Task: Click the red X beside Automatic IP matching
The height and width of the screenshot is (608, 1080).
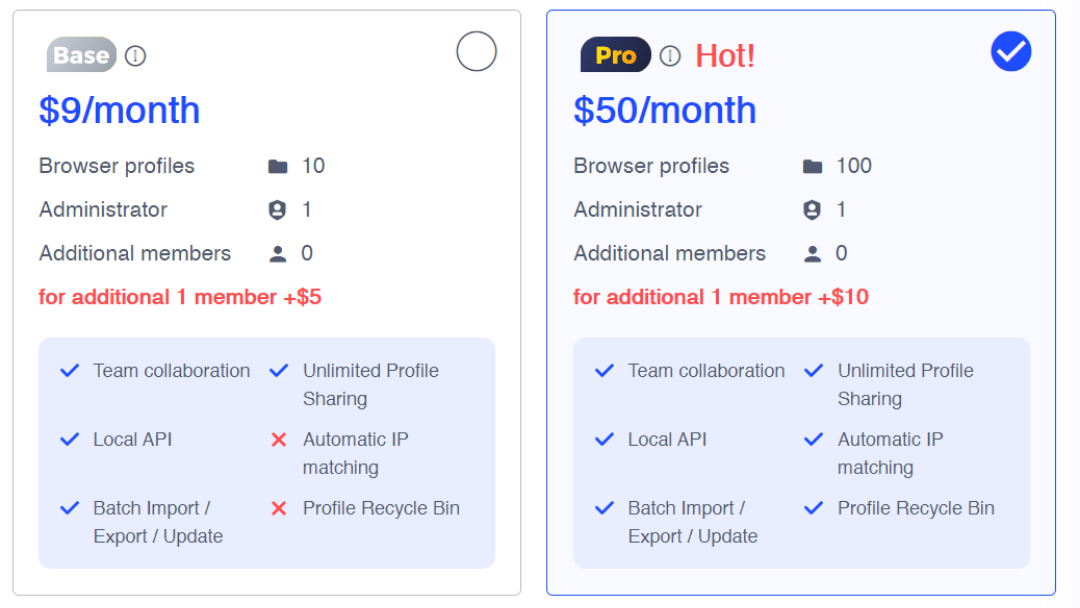Action: click(278, 439)
